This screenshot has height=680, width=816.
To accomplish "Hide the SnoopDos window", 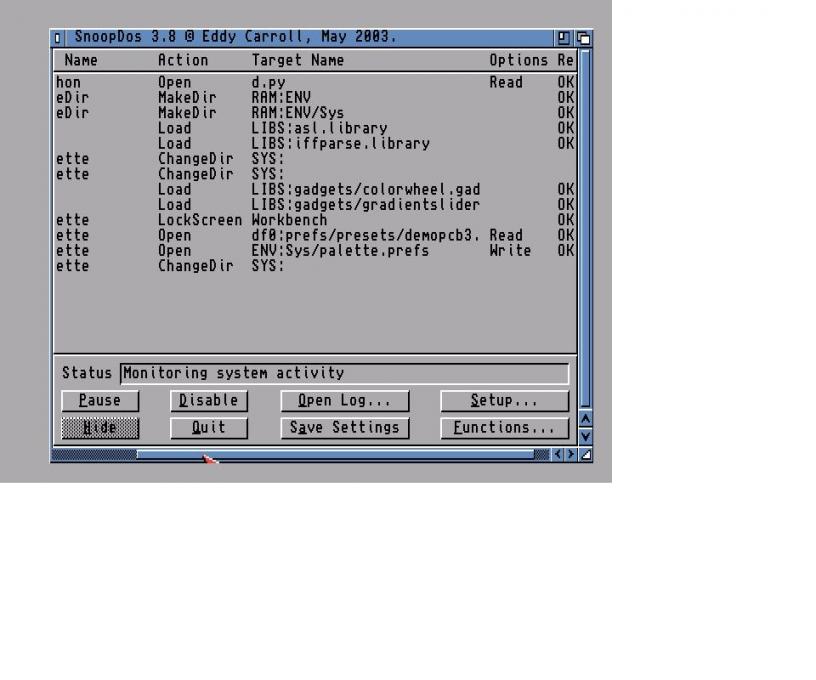I will 100,428.
